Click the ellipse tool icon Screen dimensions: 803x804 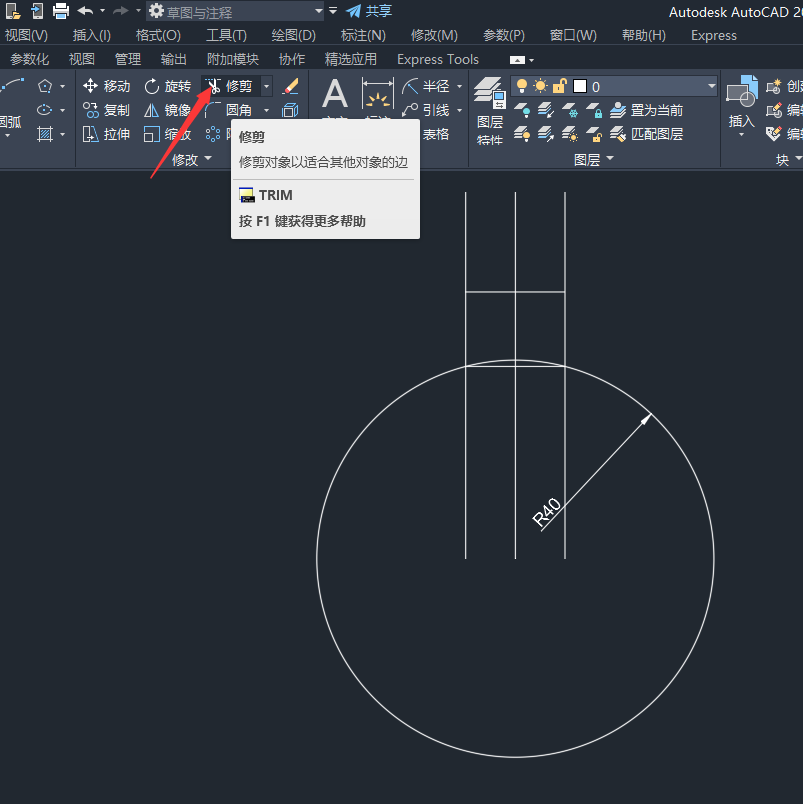tap(45, 110)
